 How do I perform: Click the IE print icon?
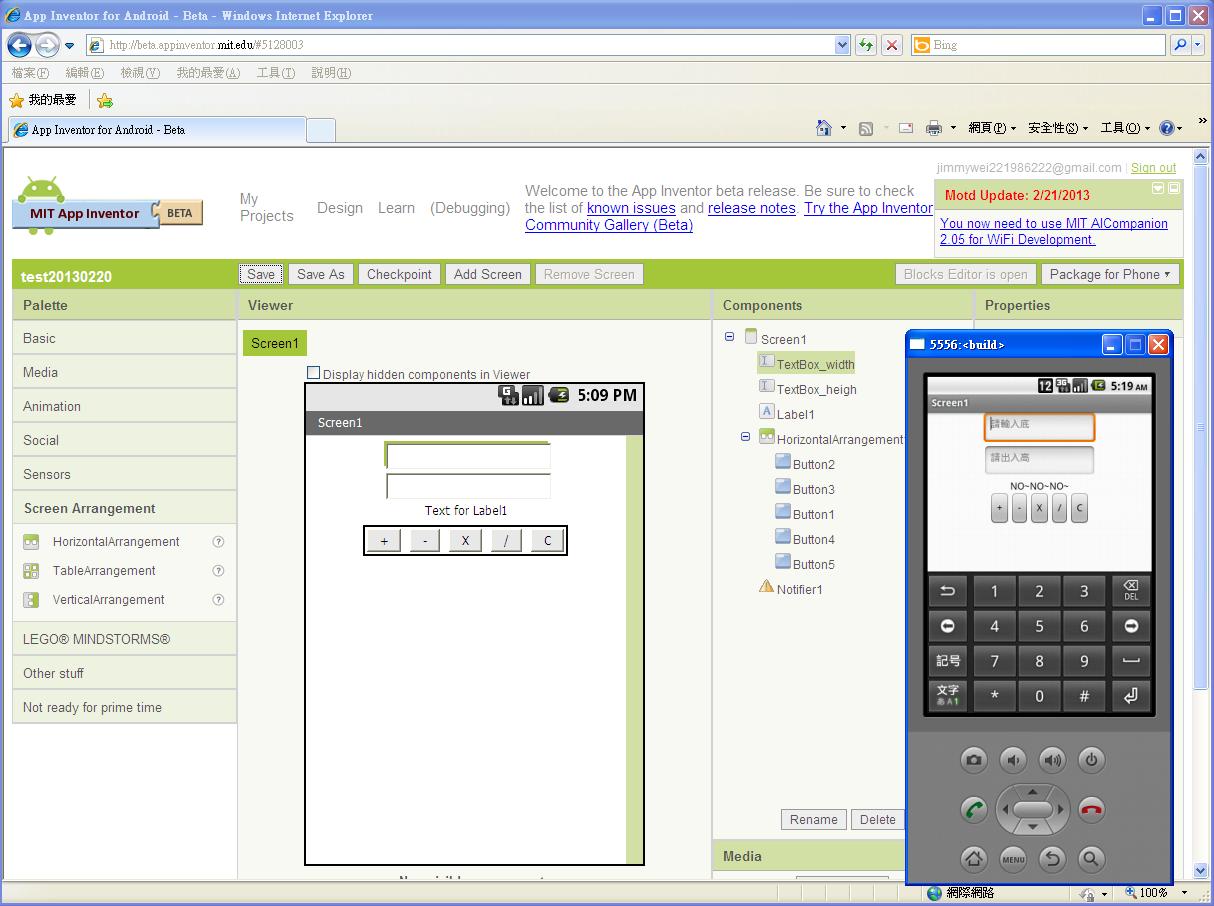coord(934,128)
